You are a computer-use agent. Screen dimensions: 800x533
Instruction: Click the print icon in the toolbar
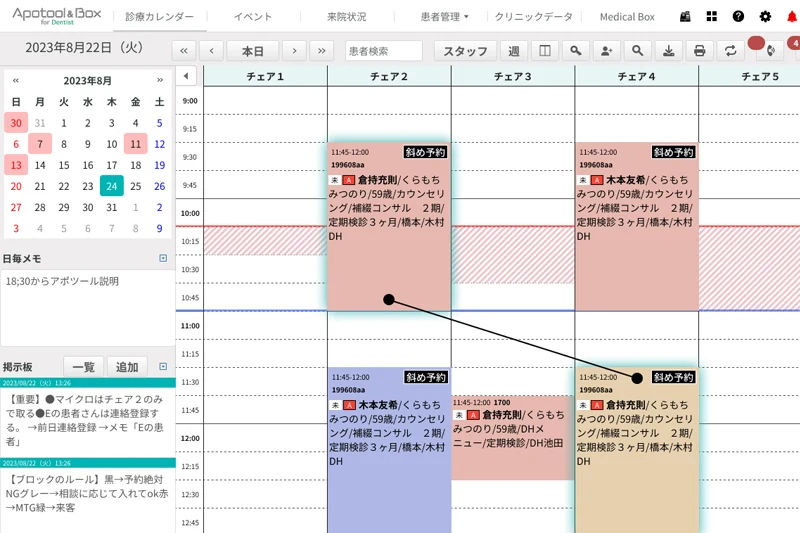click(699, 51)
